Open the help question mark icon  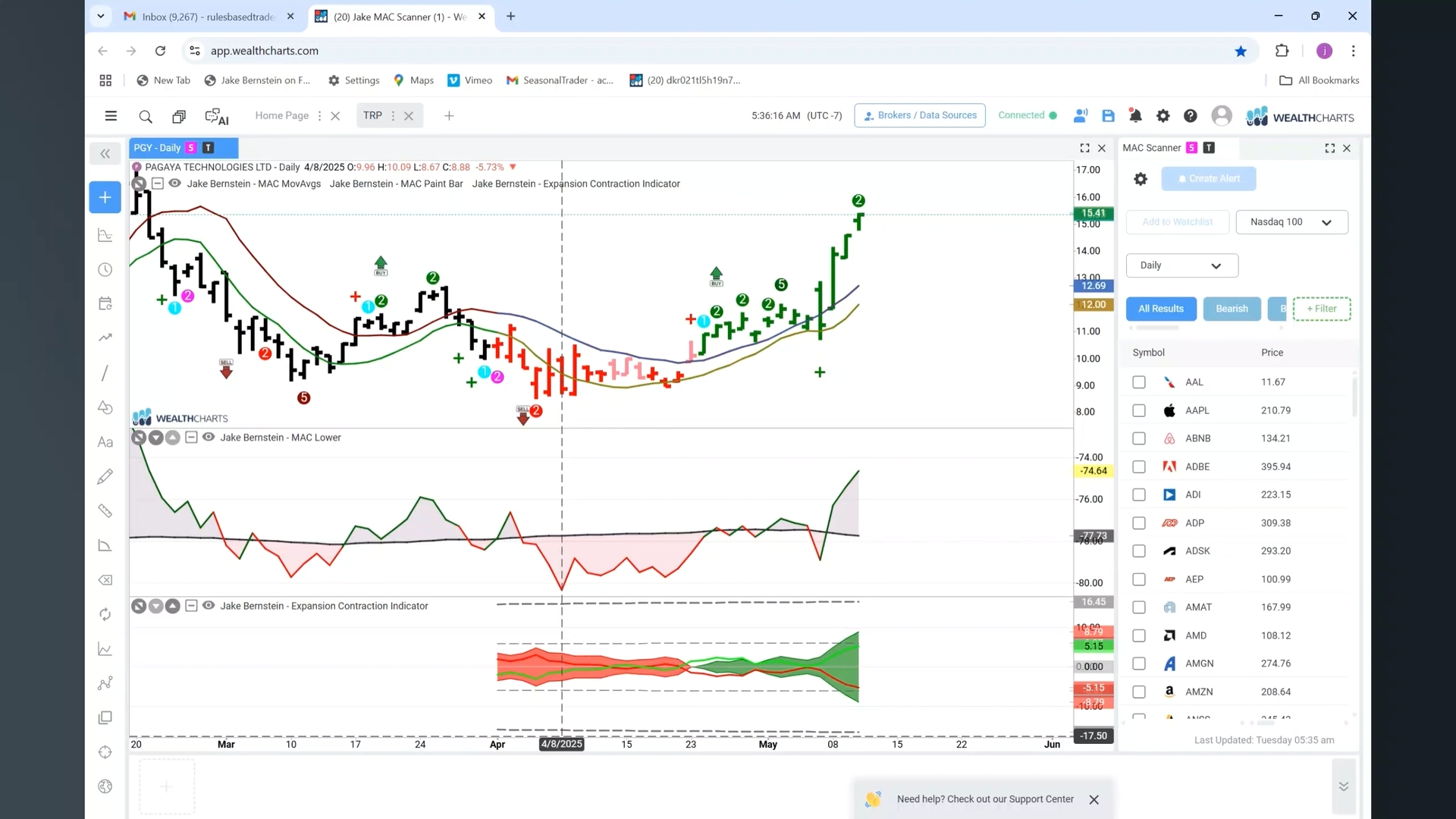coord(1190,116)
